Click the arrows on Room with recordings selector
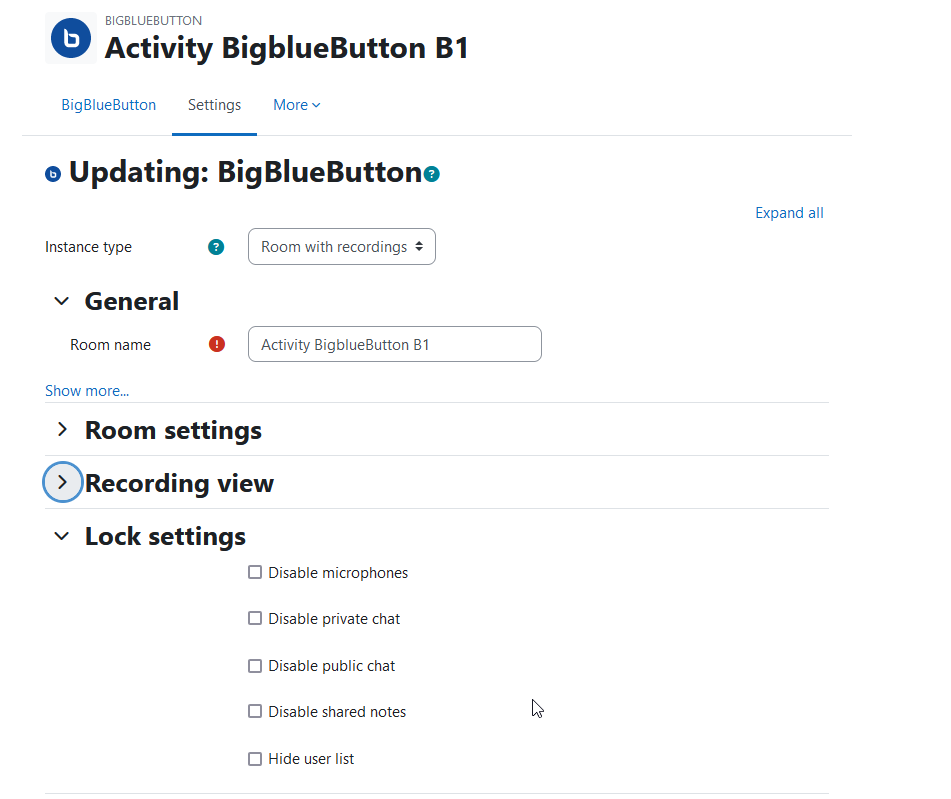Viewport: 951px width, 799px height. click(419, 246)
